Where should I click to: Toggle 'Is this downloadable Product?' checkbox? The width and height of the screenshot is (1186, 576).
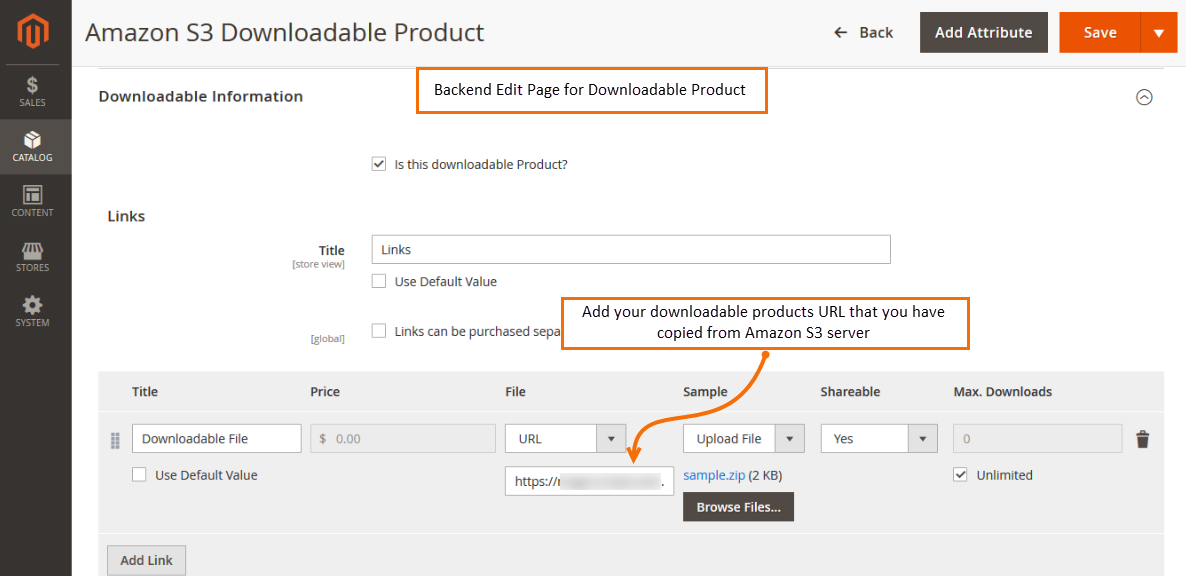pos(379,164)
